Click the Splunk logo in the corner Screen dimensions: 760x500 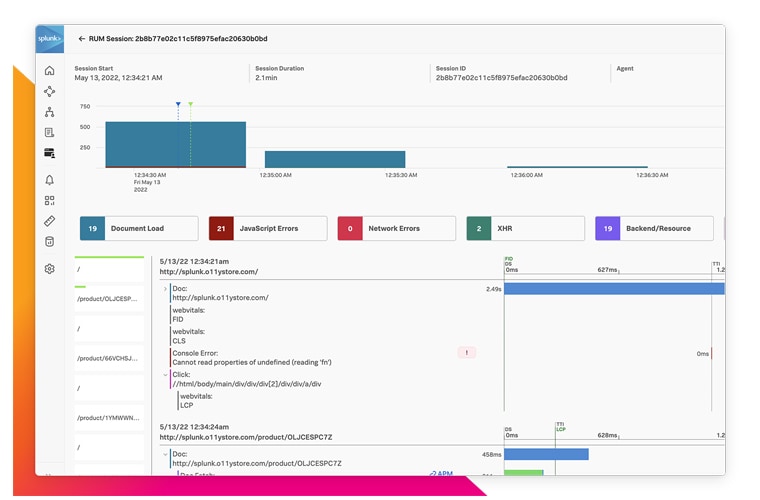(49, 39)
